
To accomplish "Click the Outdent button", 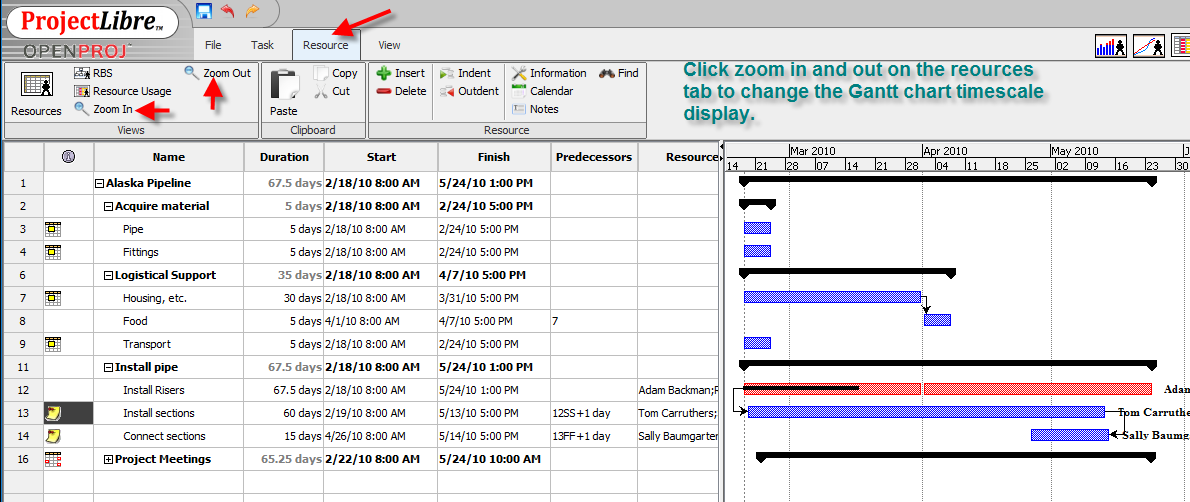I will 469,91.
